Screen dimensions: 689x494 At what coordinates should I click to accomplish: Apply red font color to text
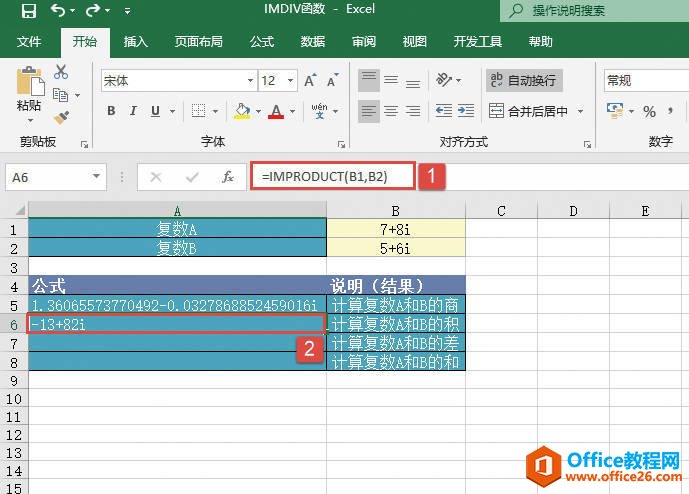pos(276,111)
